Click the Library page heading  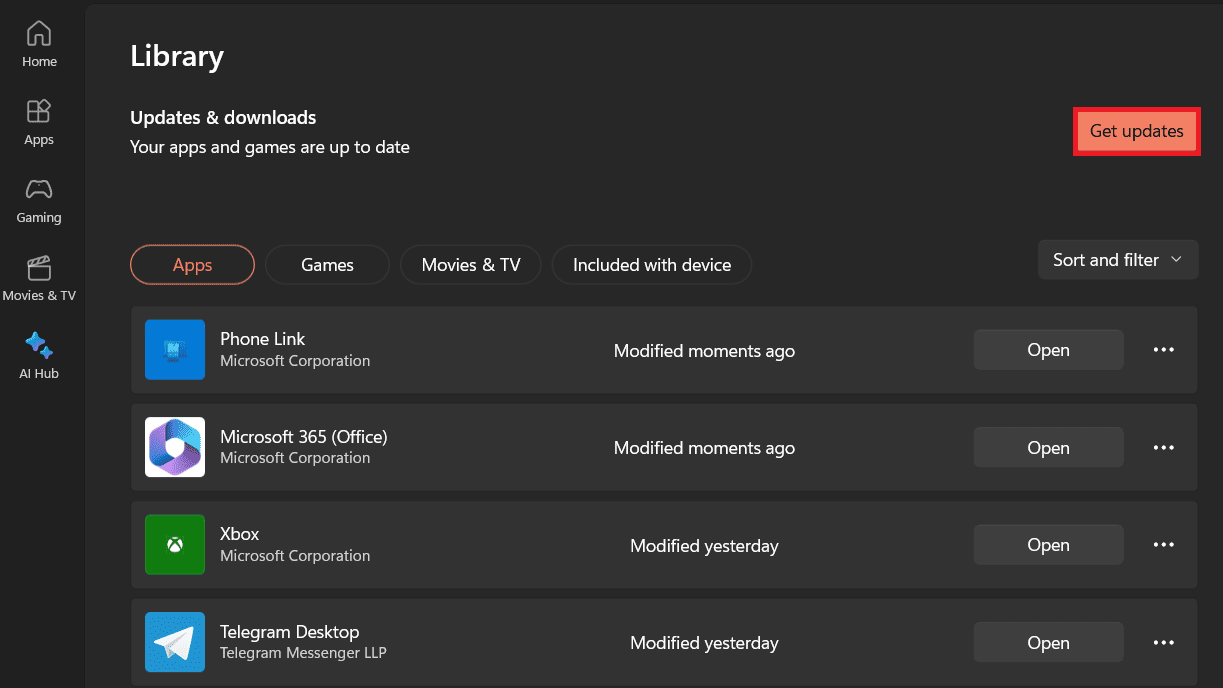coord(177,56)
